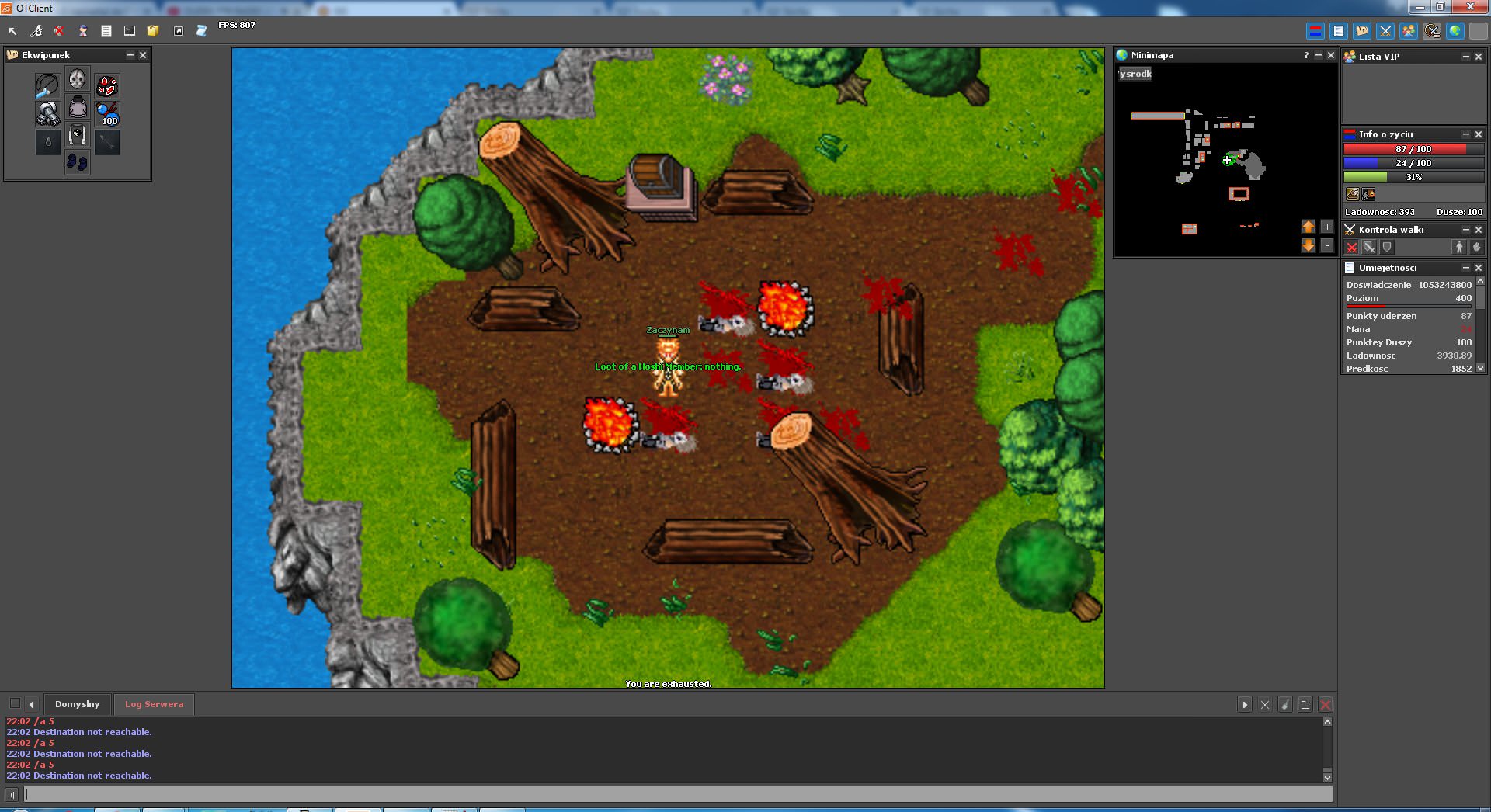1491x812 pixels.
Task: Zoom out minimap with minus button
Action: [x=1327, y=245]
